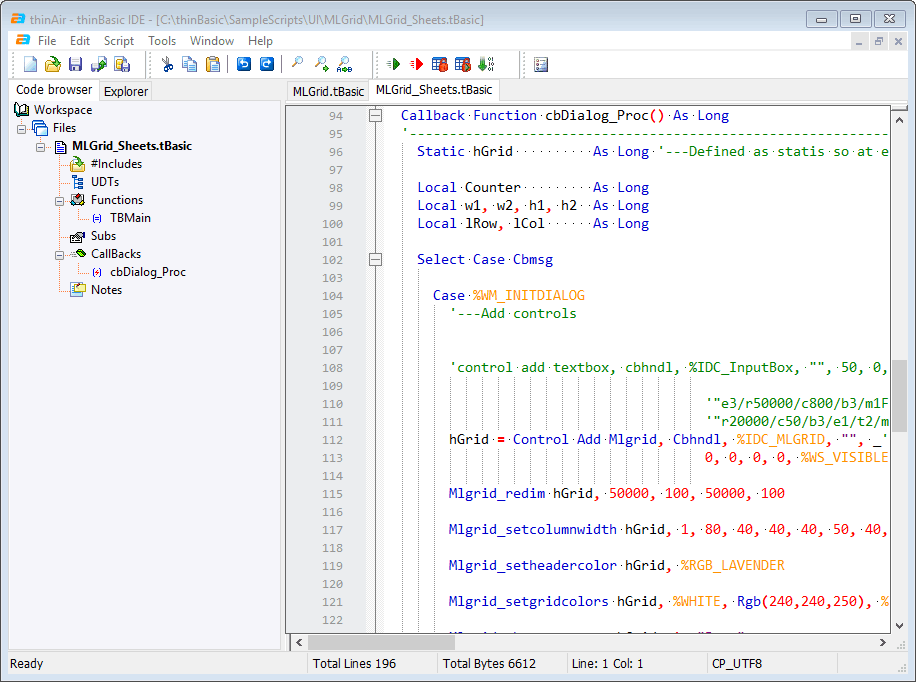Click the thinAir application icon in menu bar
The width and height of the screenshot is (916, 682).
point(23,40)
